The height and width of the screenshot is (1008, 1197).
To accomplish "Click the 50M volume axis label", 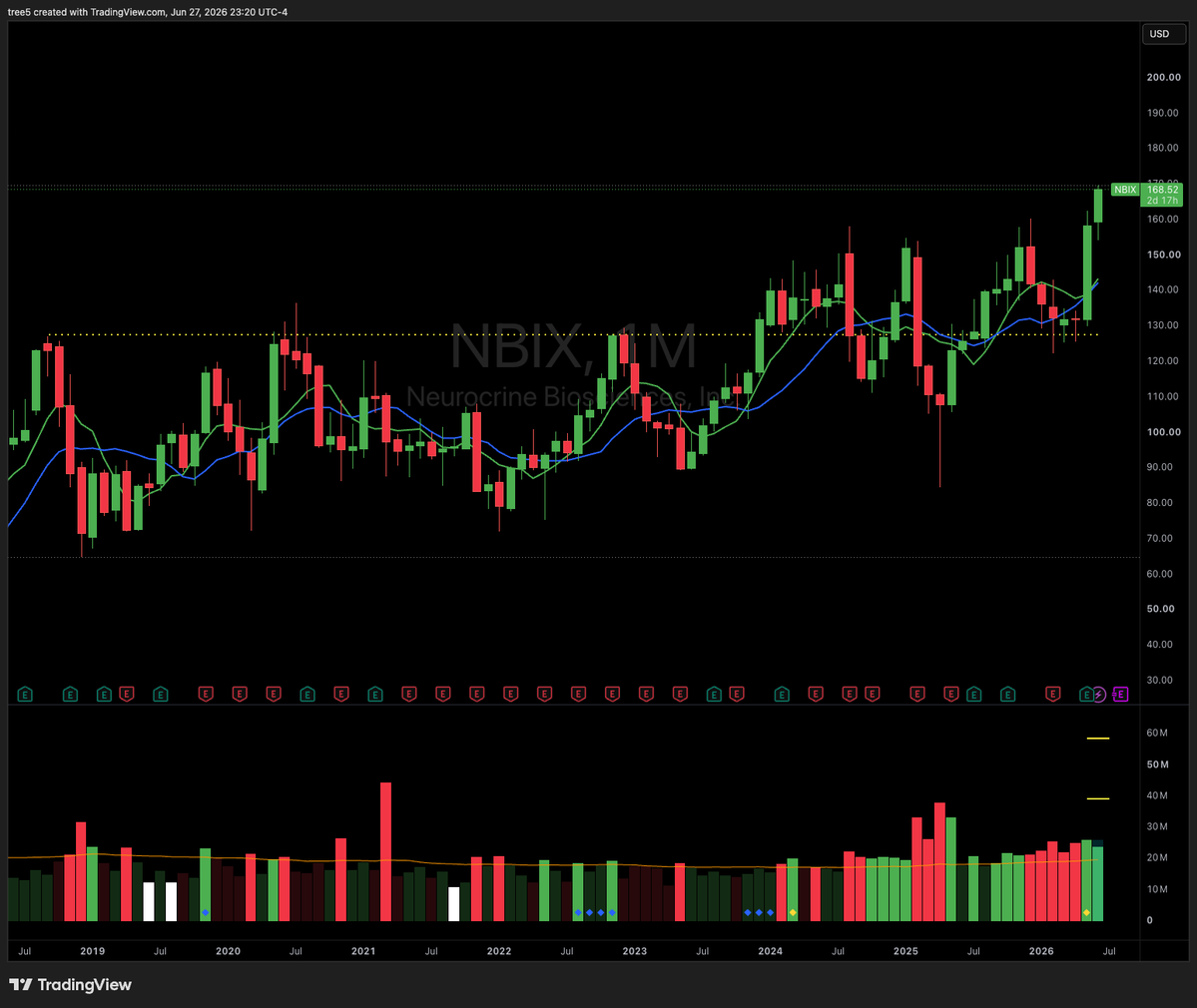I will coord(1157,763).
